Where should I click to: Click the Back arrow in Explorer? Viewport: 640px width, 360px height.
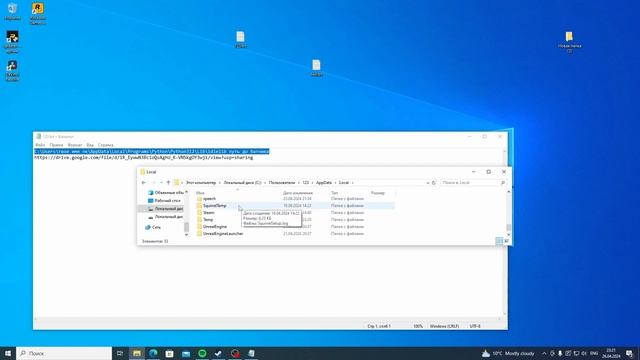coord(144,183)
